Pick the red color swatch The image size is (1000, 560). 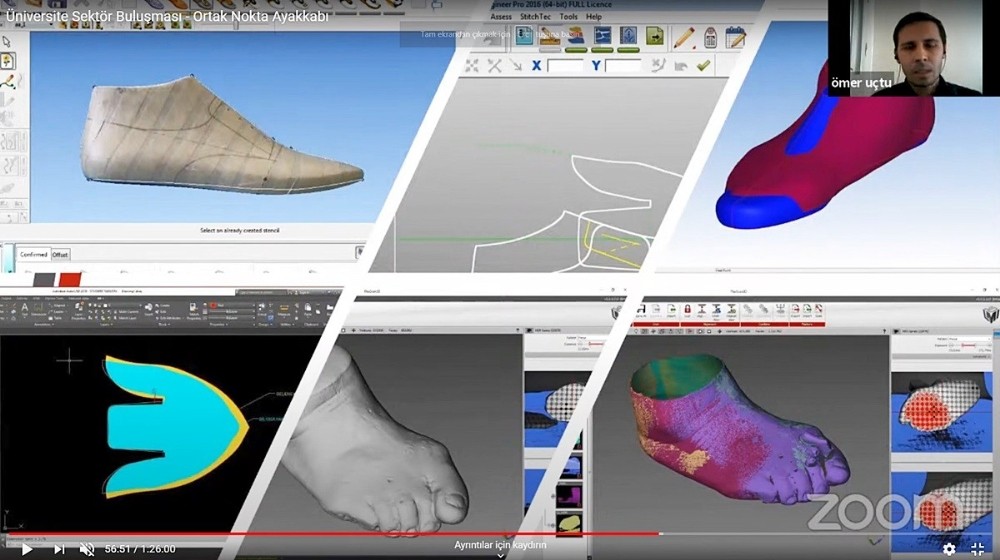tap(69, 278)
